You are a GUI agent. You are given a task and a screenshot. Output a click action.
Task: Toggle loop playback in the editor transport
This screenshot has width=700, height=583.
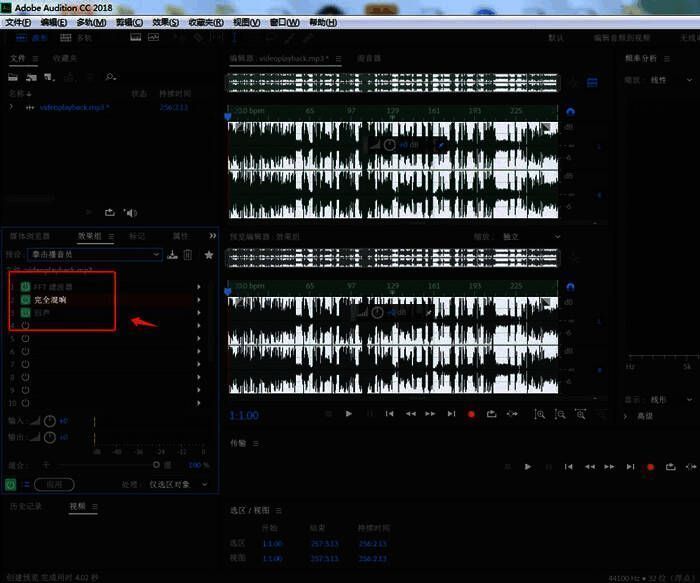tap(491, 413)
